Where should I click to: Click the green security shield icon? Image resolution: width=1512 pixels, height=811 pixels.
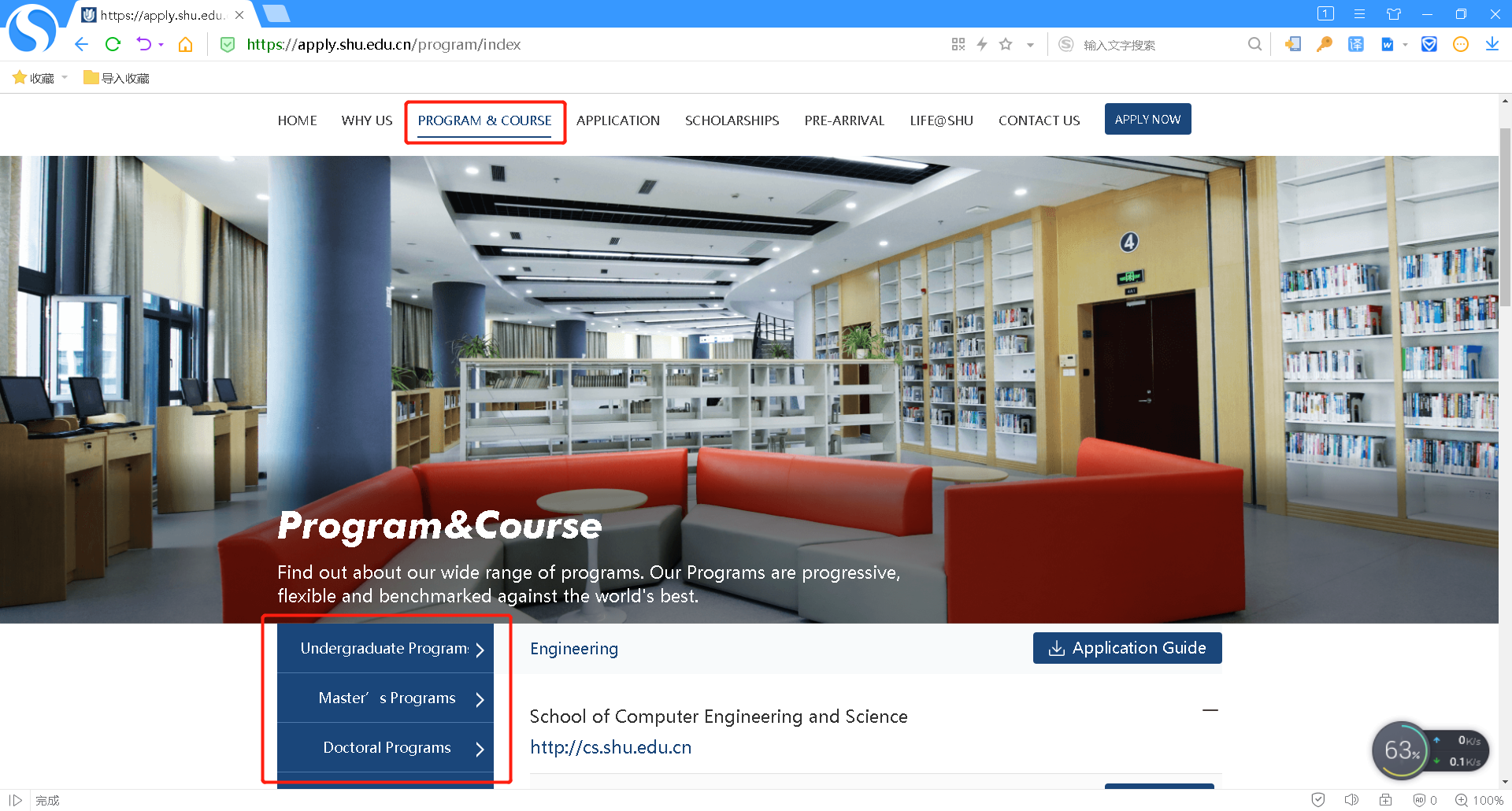click(x=228, y=45)
